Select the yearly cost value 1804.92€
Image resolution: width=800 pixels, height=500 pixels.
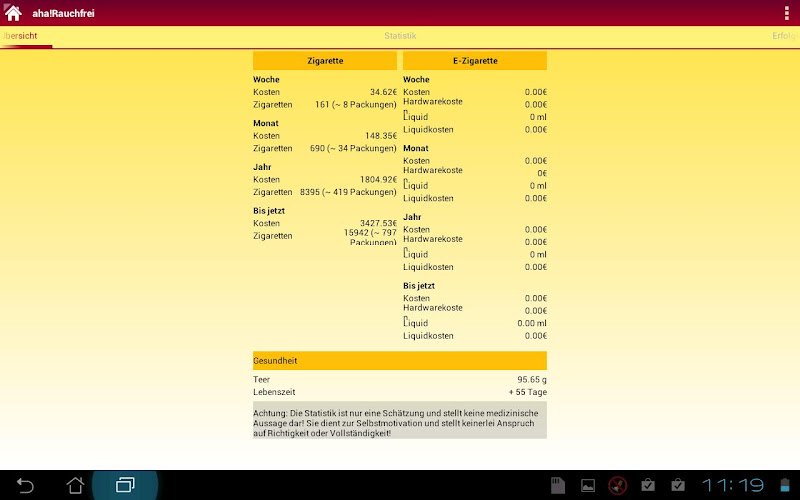pyautogui.click(x=378, y=180)
